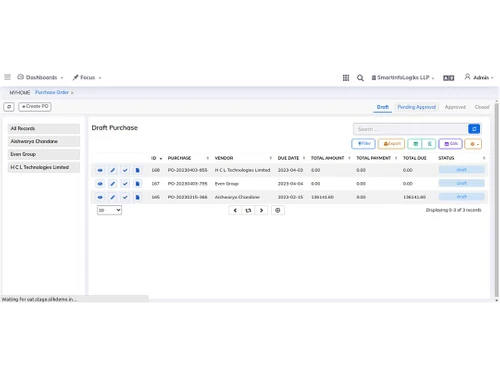Select Even Group in sidebar

pyautogui.click(x=44, y=154)
